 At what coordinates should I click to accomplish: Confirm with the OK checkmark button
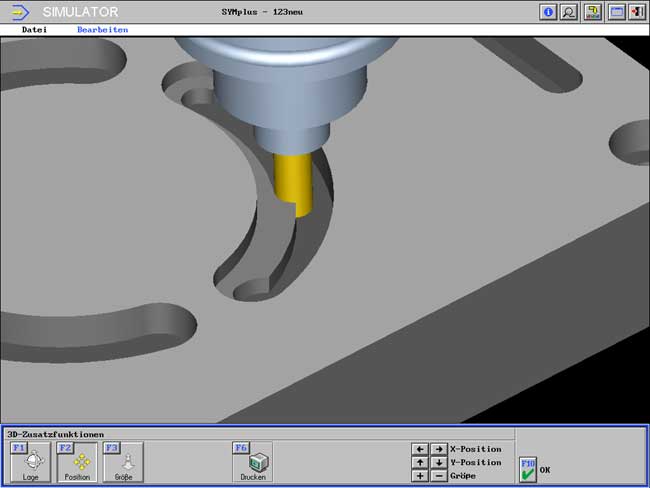click(x=528, y=470)
